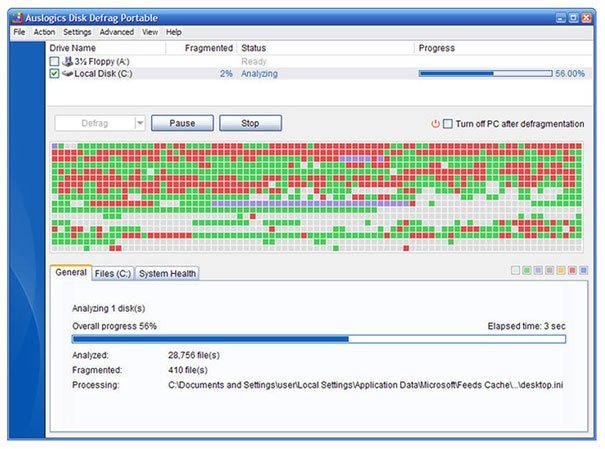Click the Analyzing status text
The width and height of the screenshot is (605, 449).
point(259,73)
